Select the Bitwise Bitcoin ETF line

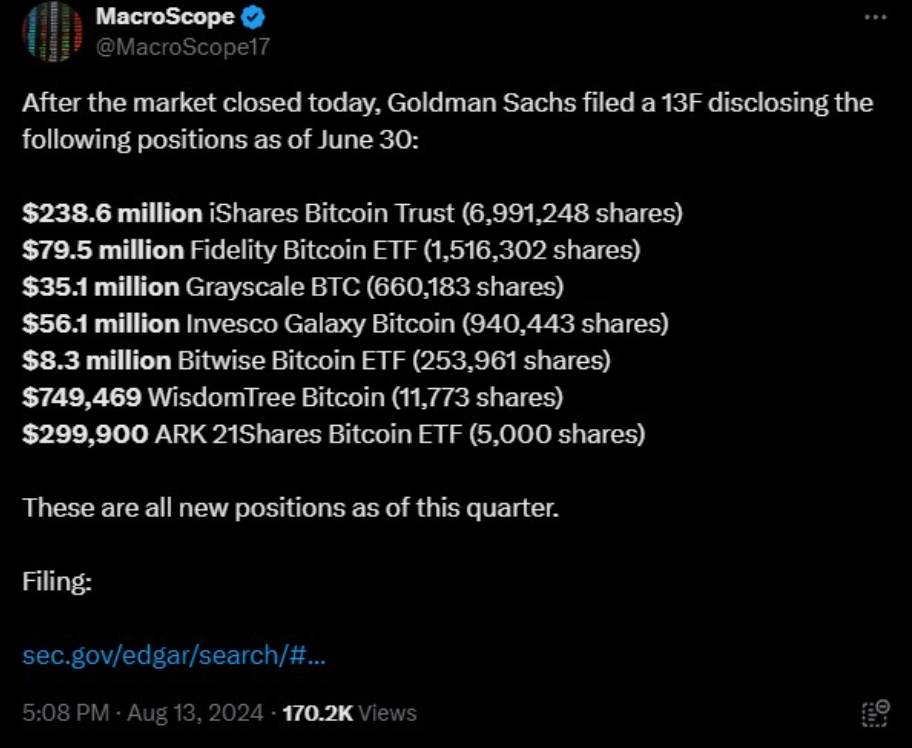coord(316,361)
